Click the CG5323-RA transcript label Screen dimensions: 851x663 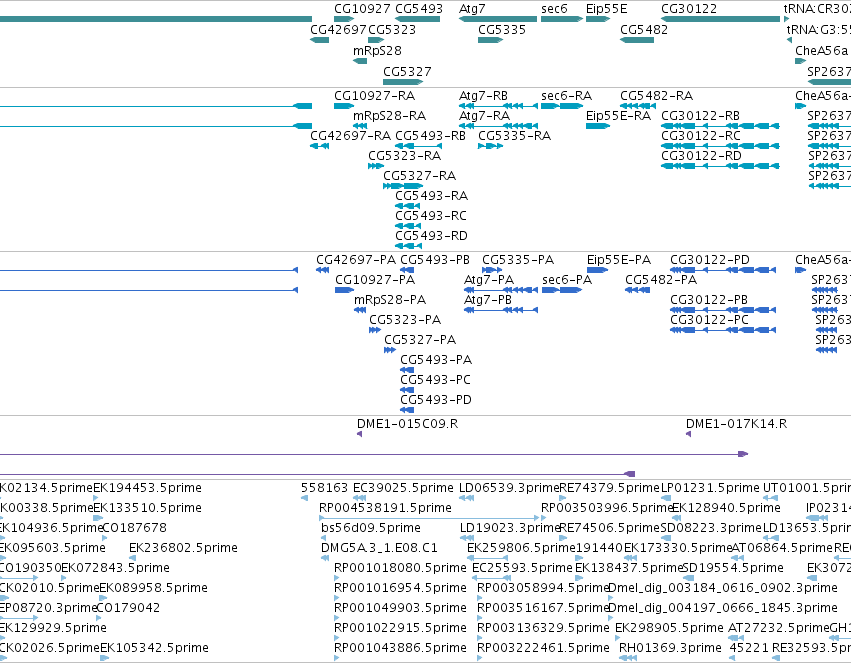pyautogui.click(x=404, y=156)
